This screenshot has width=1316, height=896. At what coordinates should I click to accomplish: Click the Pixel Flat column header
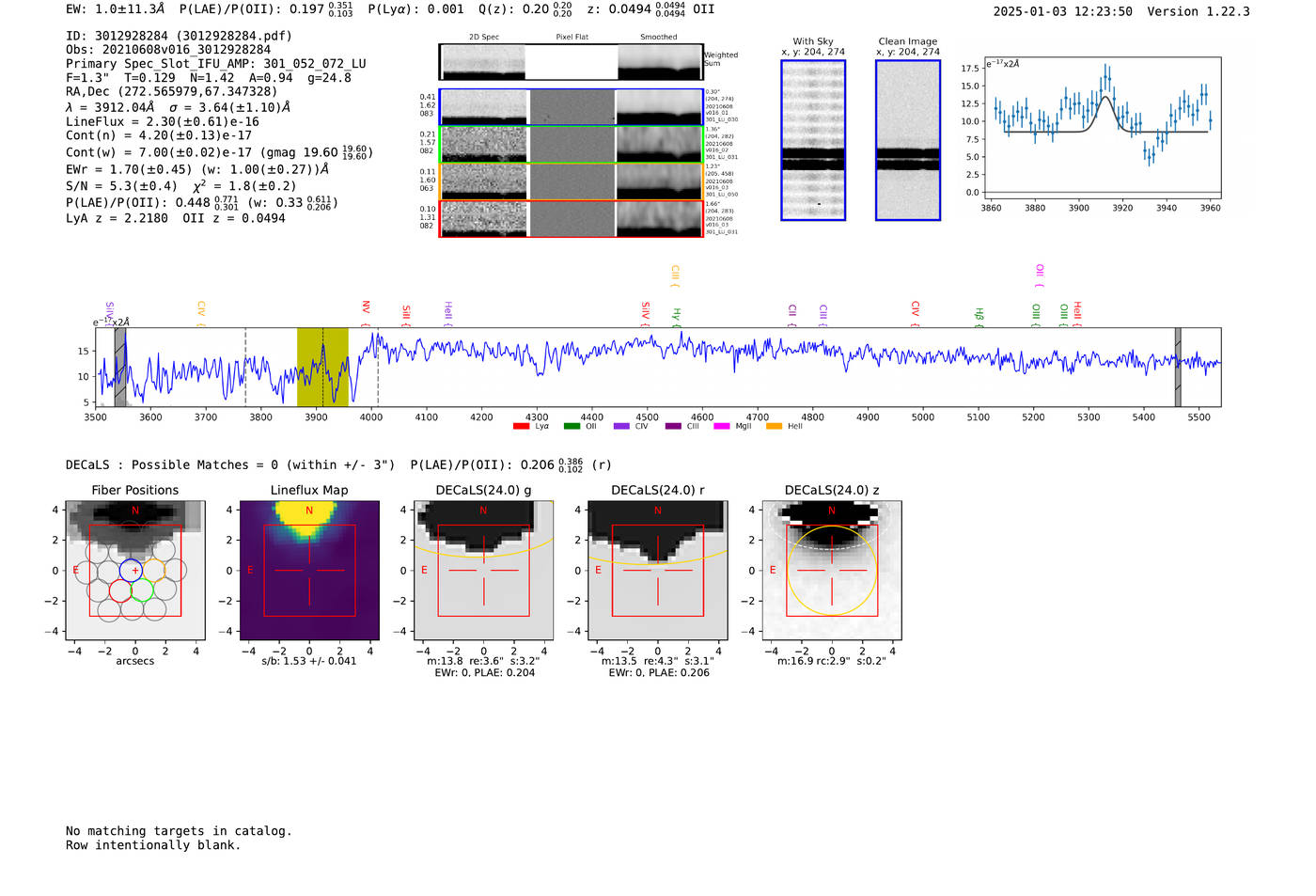click(572, 37)
